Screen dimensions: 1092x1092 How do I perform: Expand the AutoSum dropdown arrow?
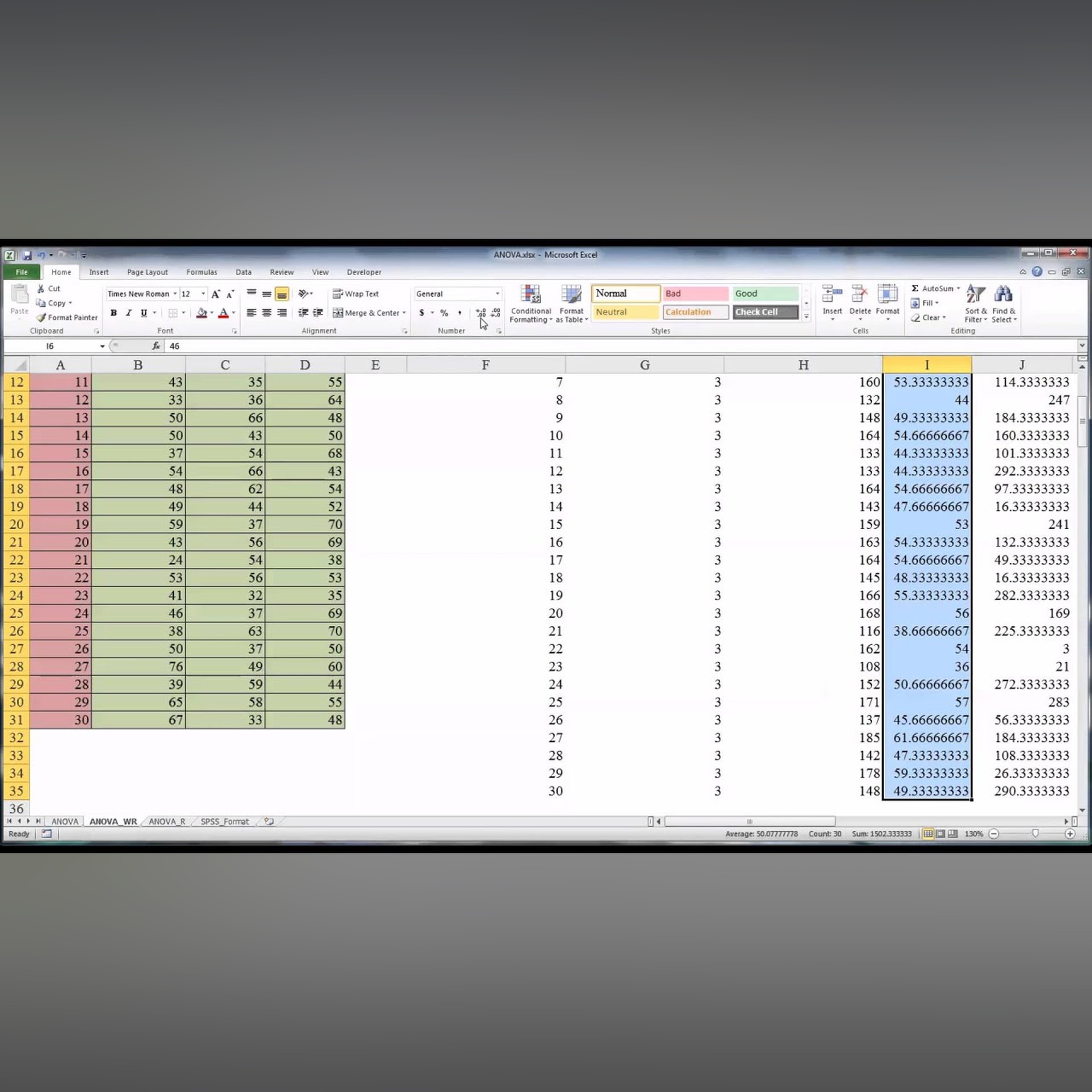point(958,288)
